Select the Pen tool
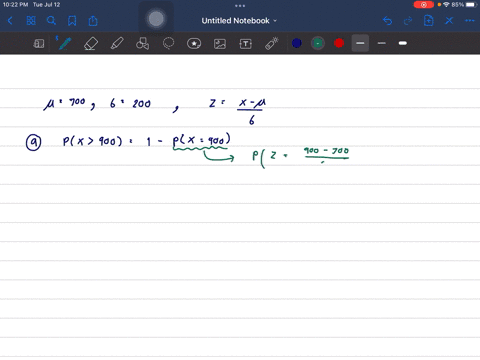This screenshot has width=480, height=360. (64, 43)
